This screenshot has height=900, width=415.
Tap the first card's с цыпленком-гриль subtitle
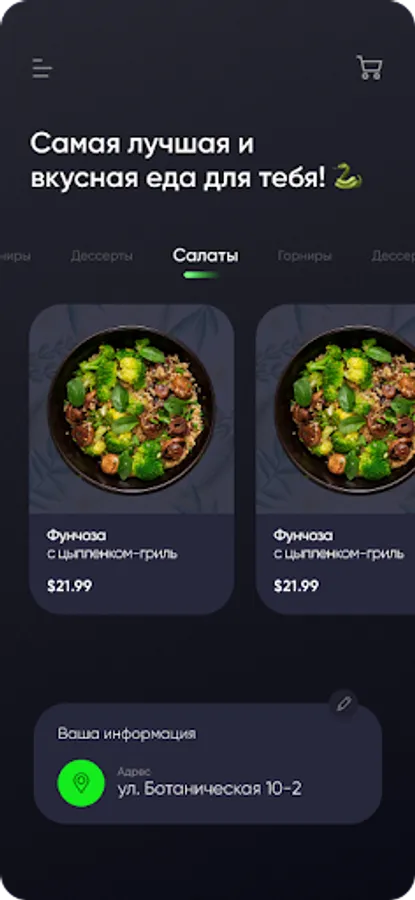pos(112,554)
